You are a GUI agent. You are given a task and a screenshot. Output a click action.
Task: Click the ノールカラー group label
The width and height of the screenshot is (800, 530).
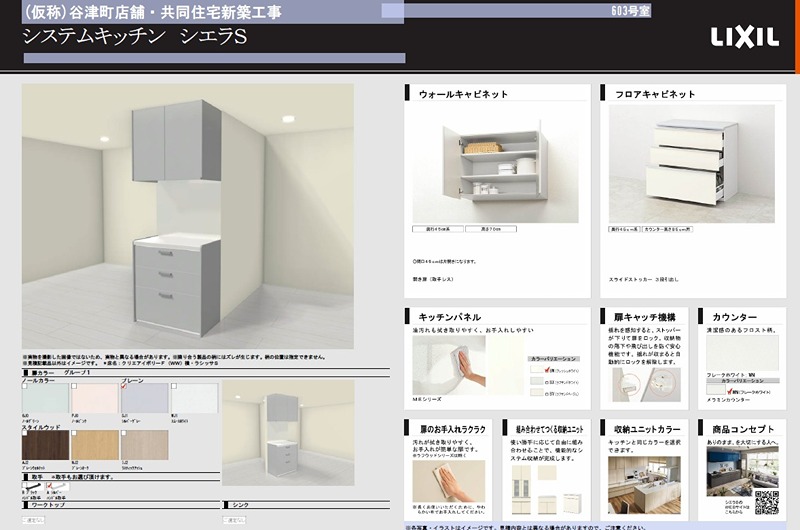point(38,381)
